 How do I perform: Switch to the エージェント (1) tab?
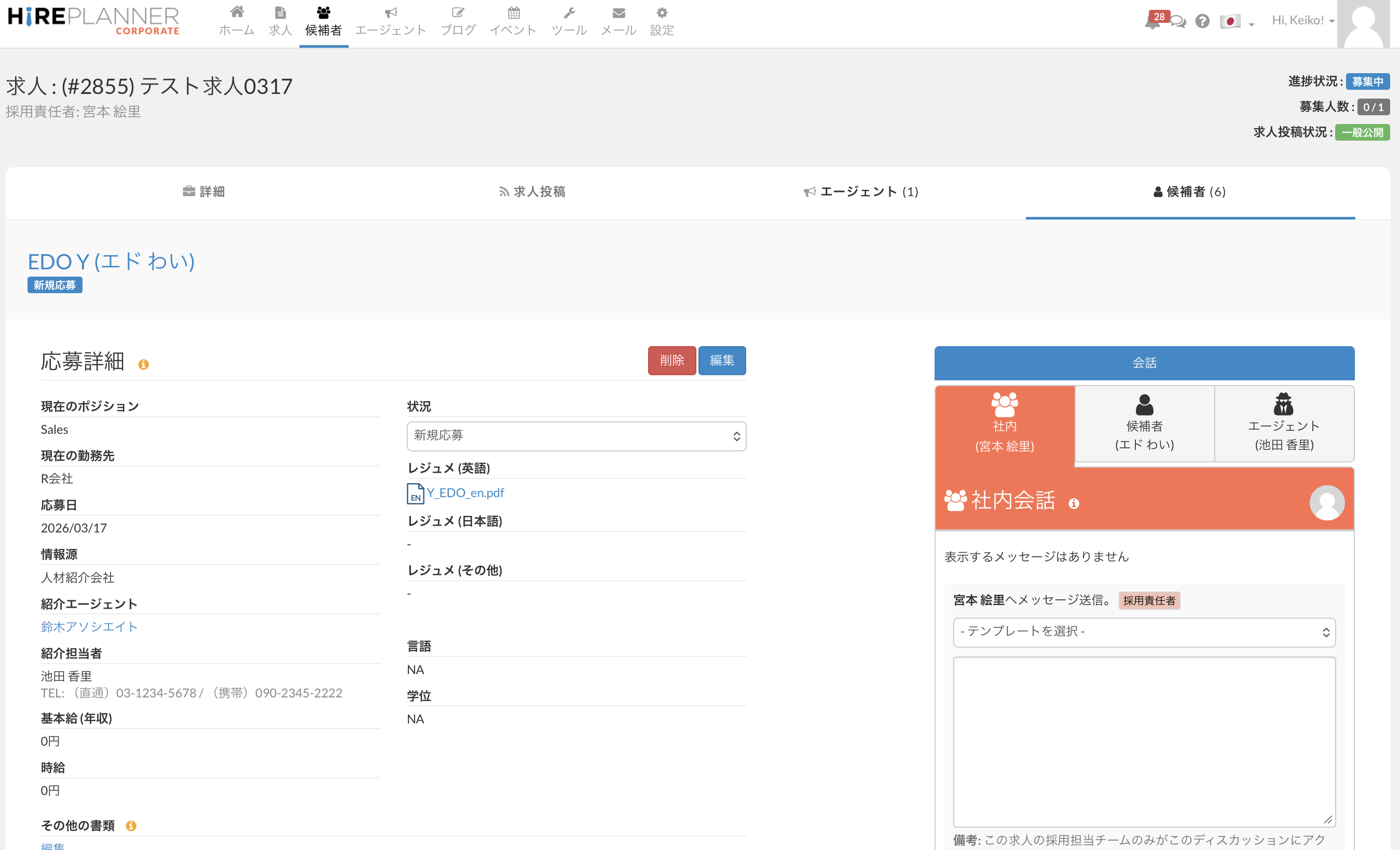(861, 192)
